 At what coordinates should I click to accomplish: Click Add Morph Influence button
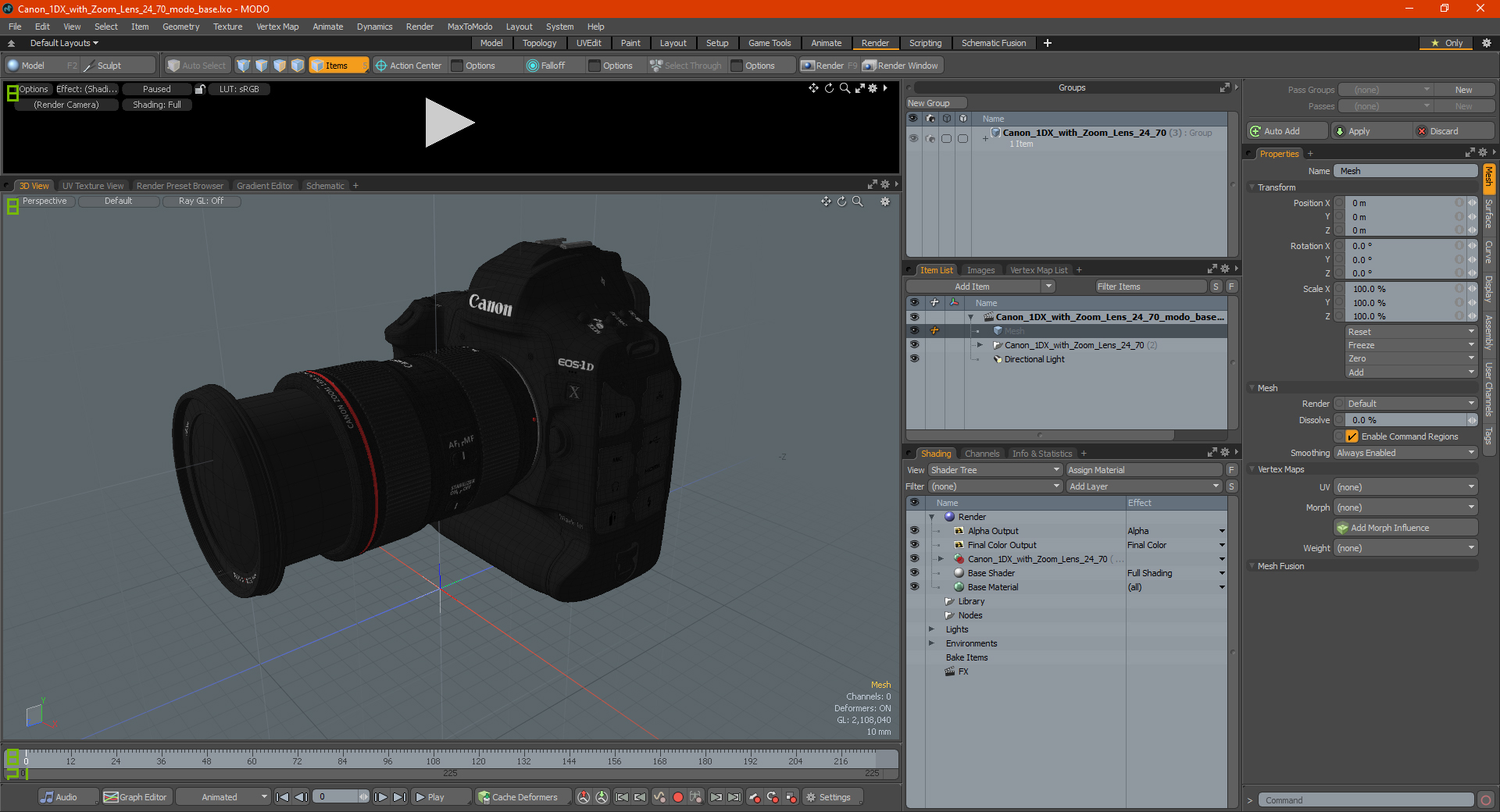[x=1406, y=528]
